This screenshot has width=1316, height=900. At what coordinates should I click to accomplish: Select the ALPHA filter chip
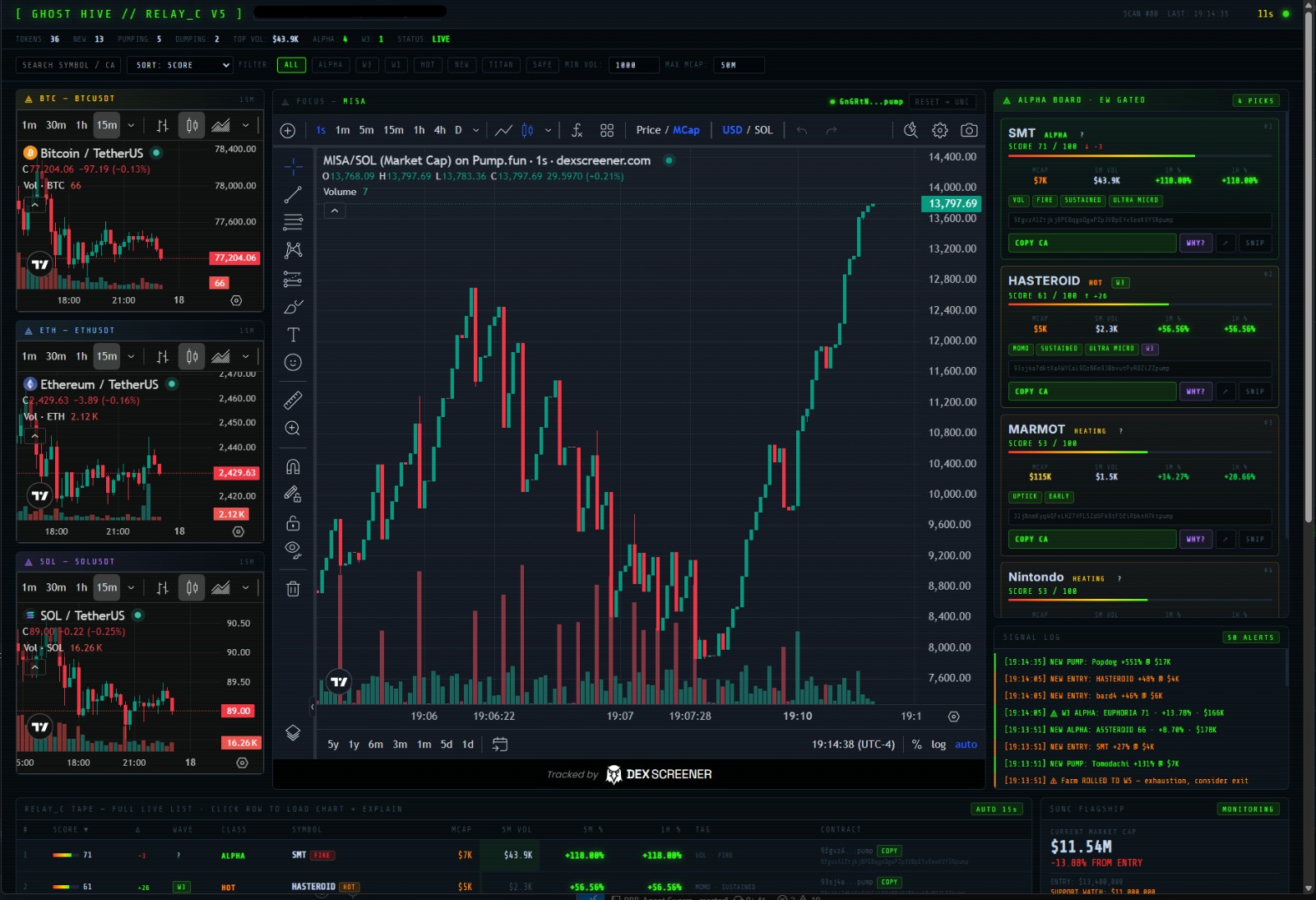point(330,65)
